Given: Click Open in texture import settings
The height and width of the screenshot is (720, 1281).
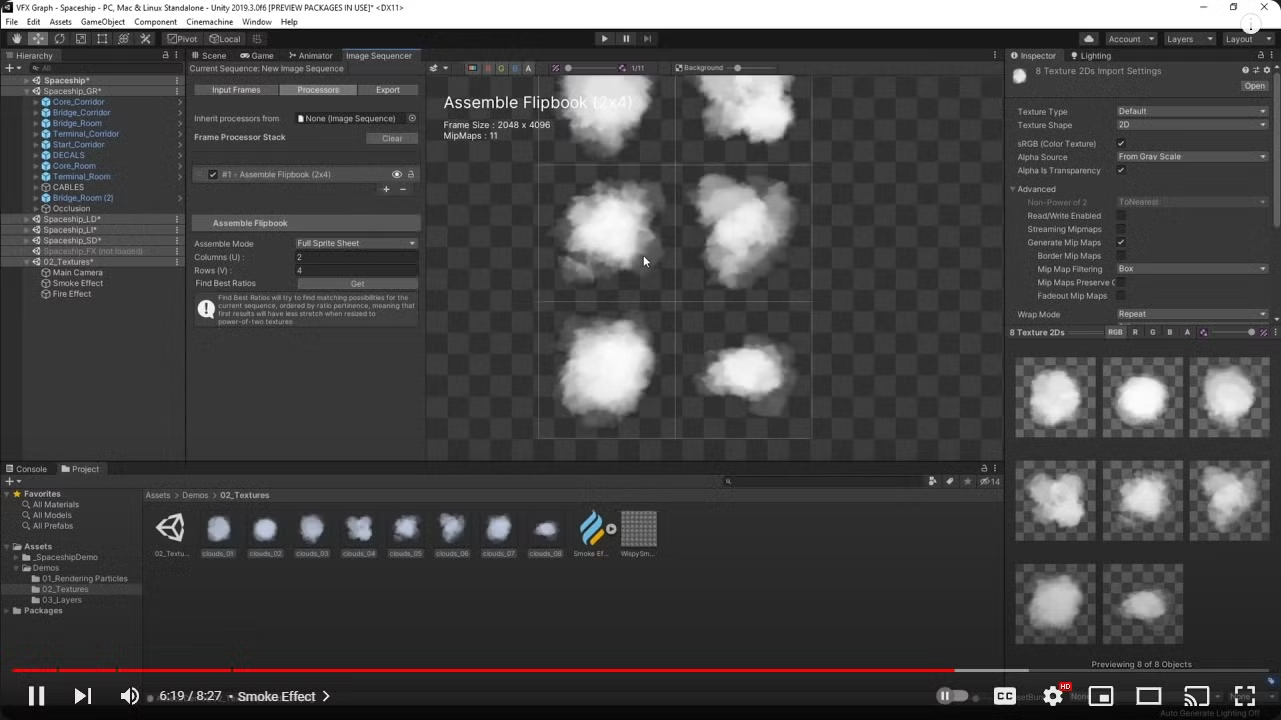Looking at the screenshot, I should tap(1254, 86).
